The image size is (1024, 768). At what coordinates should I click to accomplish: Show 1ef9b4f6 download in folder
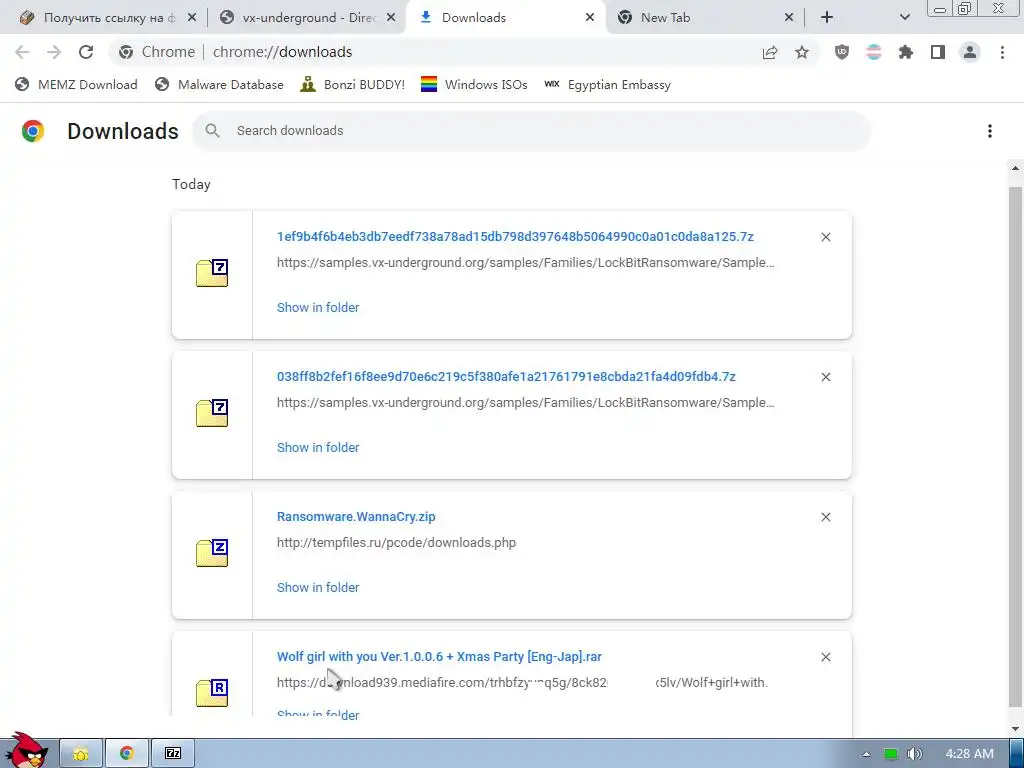coord(318,308)
